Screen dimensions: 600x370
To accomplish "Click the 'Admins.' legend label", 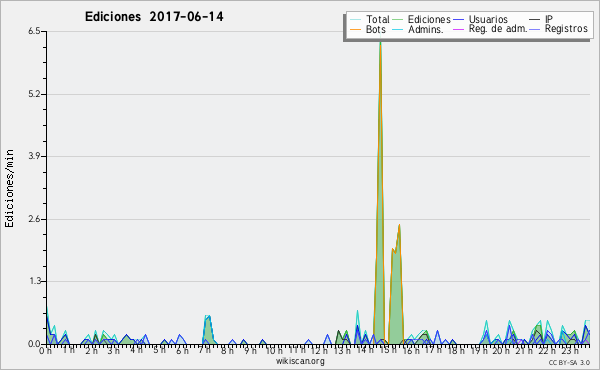I will [x=426, y=29].
